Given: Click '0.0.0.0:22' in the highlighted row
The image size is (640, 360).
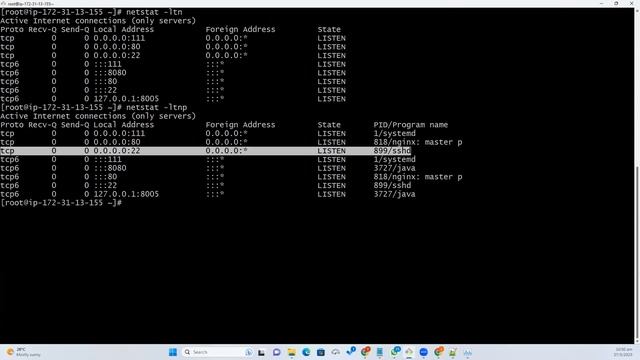Looking at the screenshot, I should pyautogui.click(x=117, y=151).
